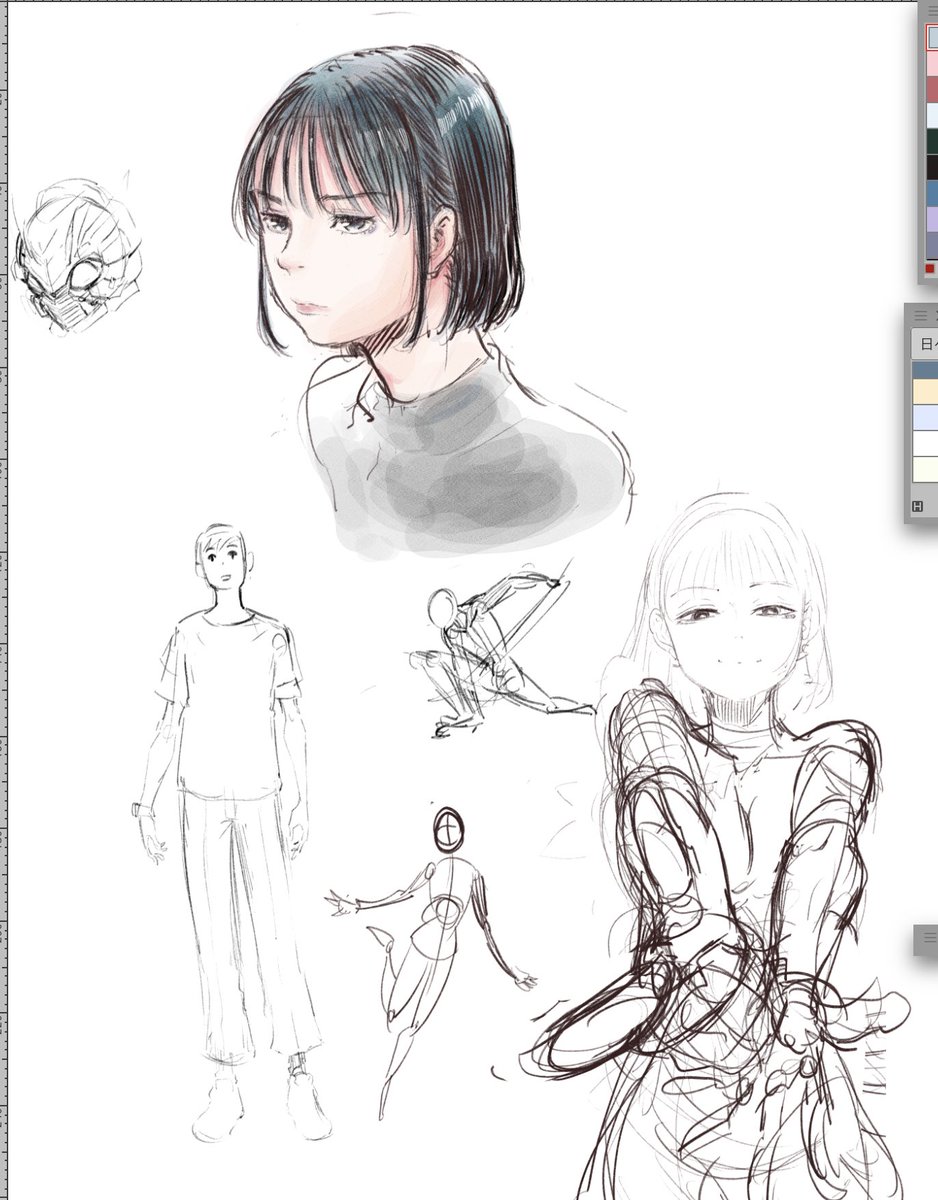The width and height of the screenshot is (938, 1200).
Task: Select the slate blue swatch in the second panel
Action: [x=925, y=368]
